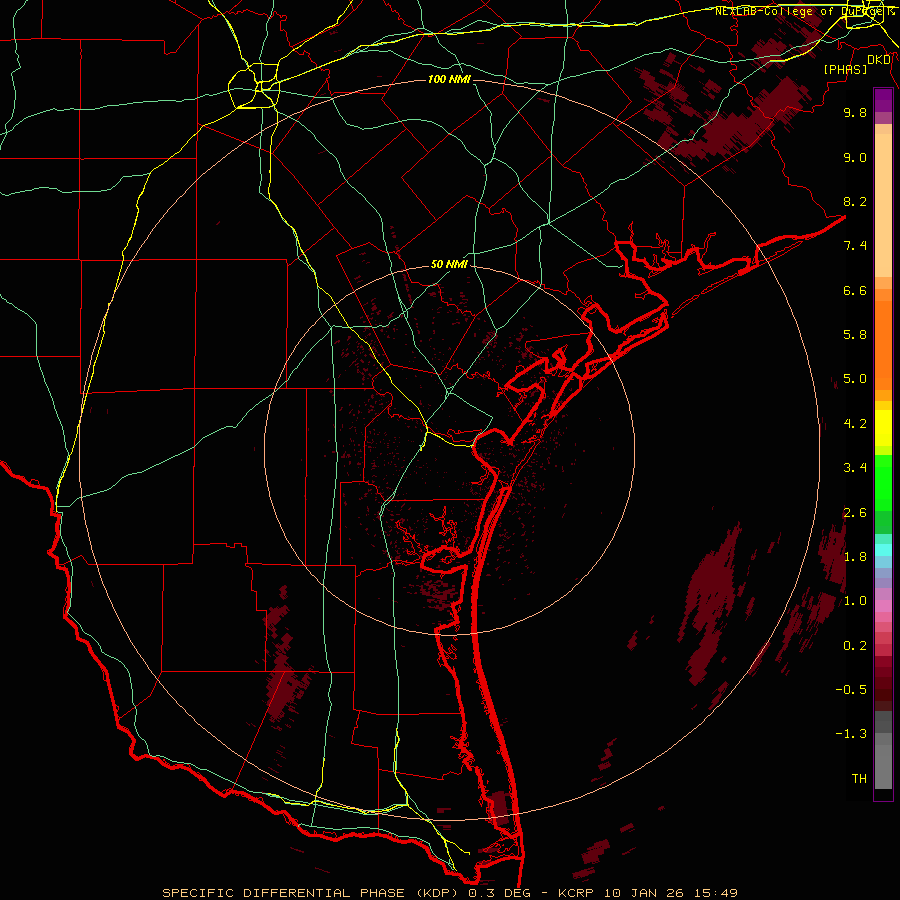Select the 5.0 legend value
Image resolution: width=900 pixels, height=900 pixels.
855,379
